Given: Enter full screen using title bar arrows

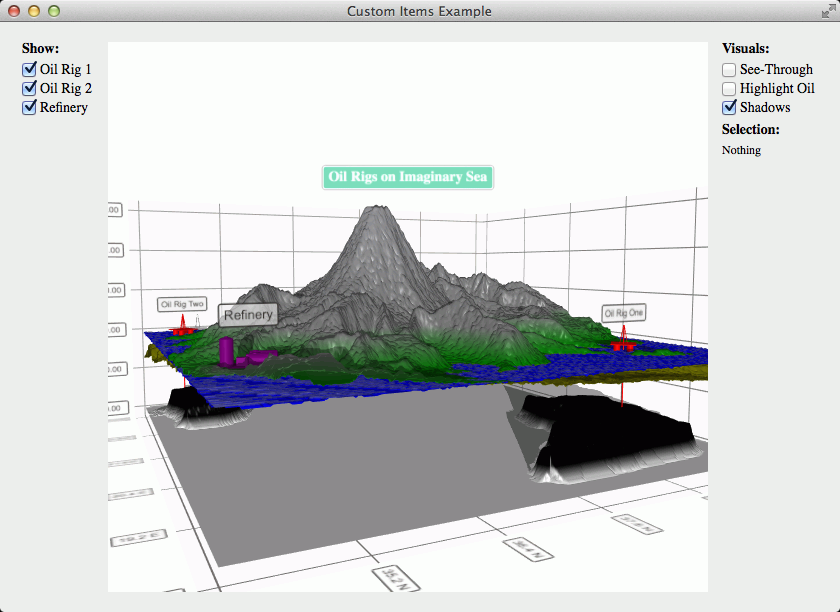Looking at the screenshot, I should [827, 11].
